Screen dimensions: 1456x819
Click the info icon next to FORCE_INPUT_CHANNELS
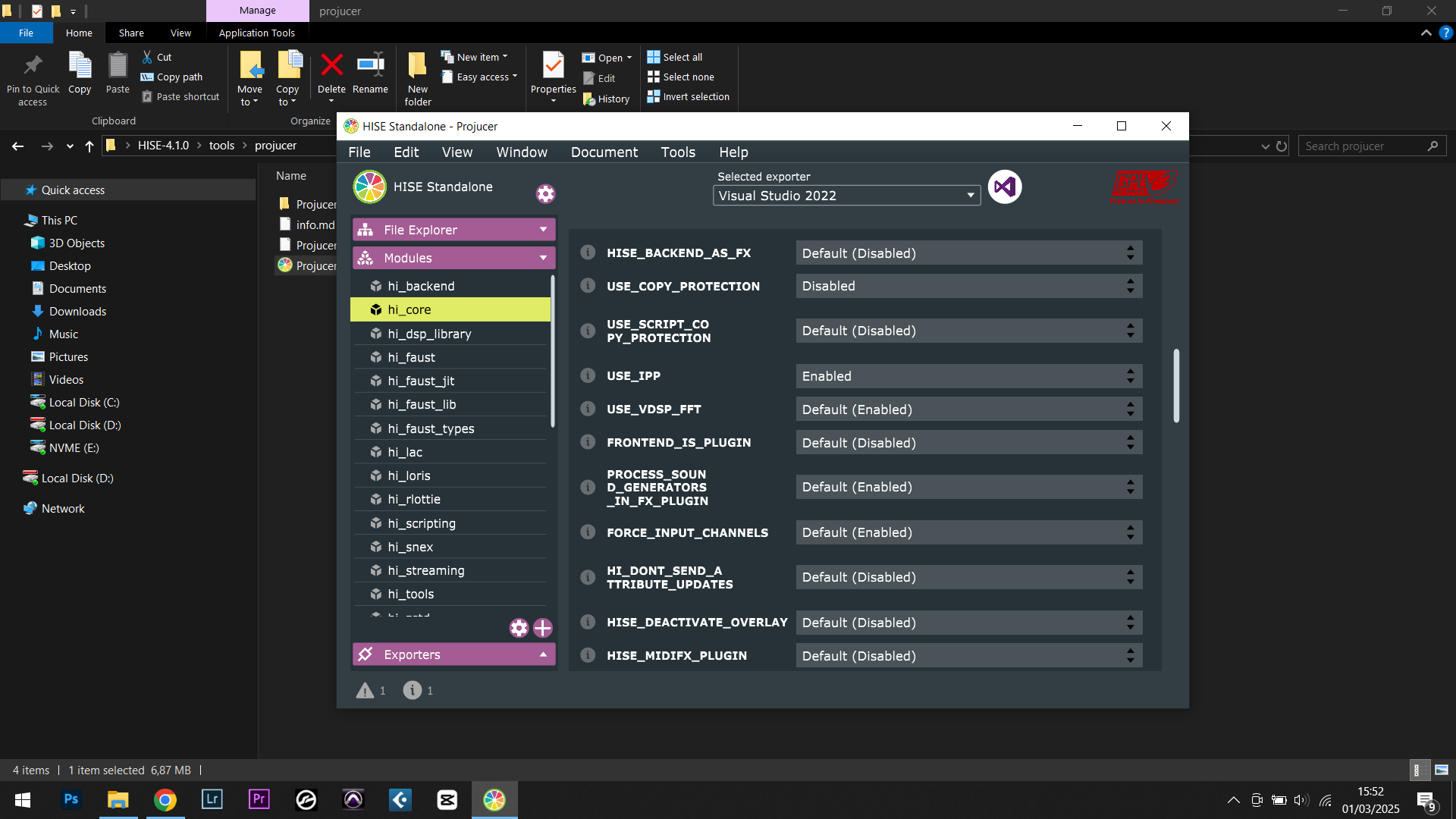point(588,532)
